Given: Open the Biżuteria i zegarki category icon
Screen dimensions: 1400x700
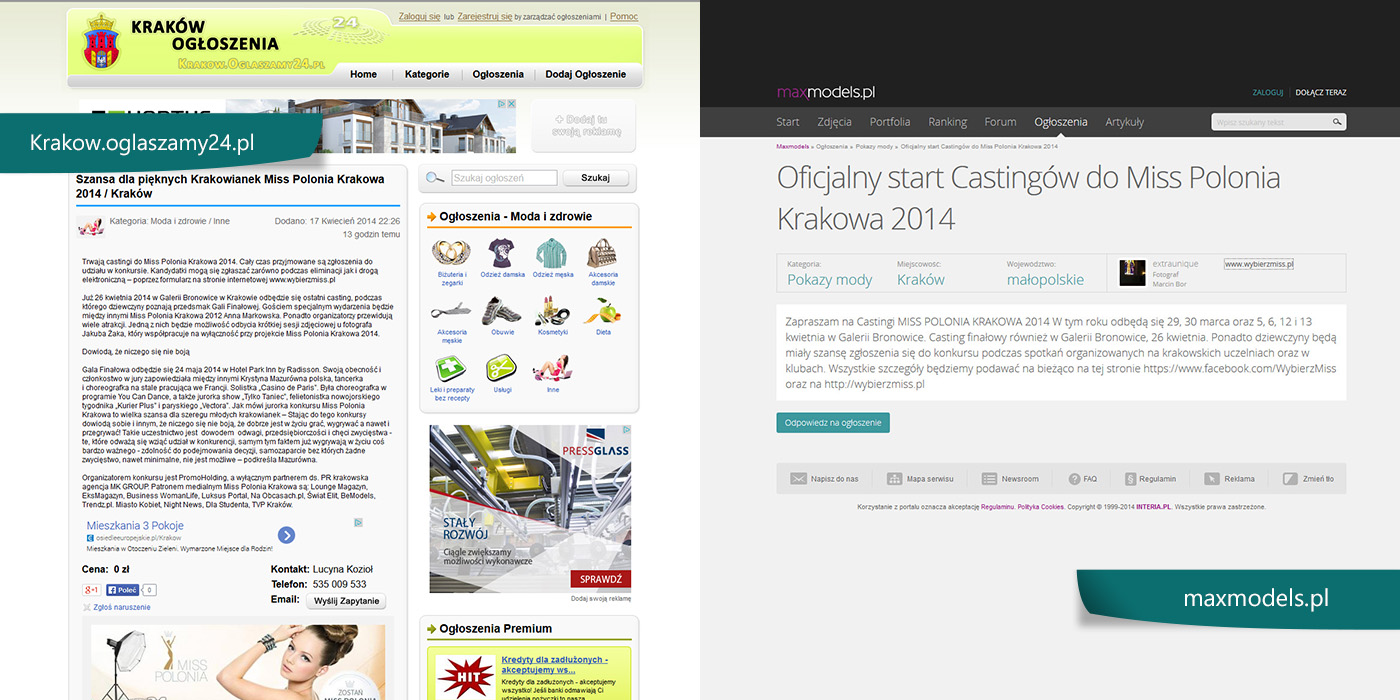Looking at the screenshot, I should point(451,253).
